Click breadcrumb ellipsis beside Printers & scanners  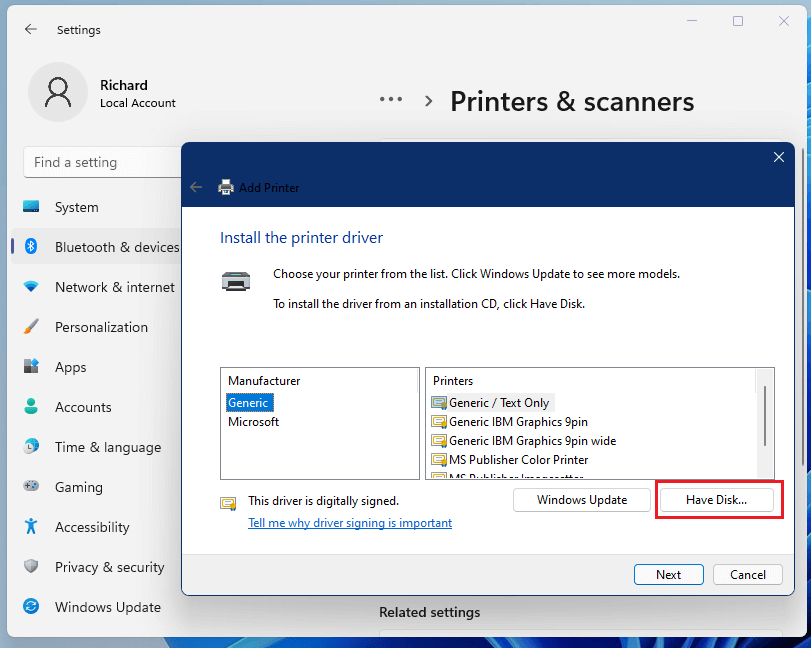pos(390,99)
